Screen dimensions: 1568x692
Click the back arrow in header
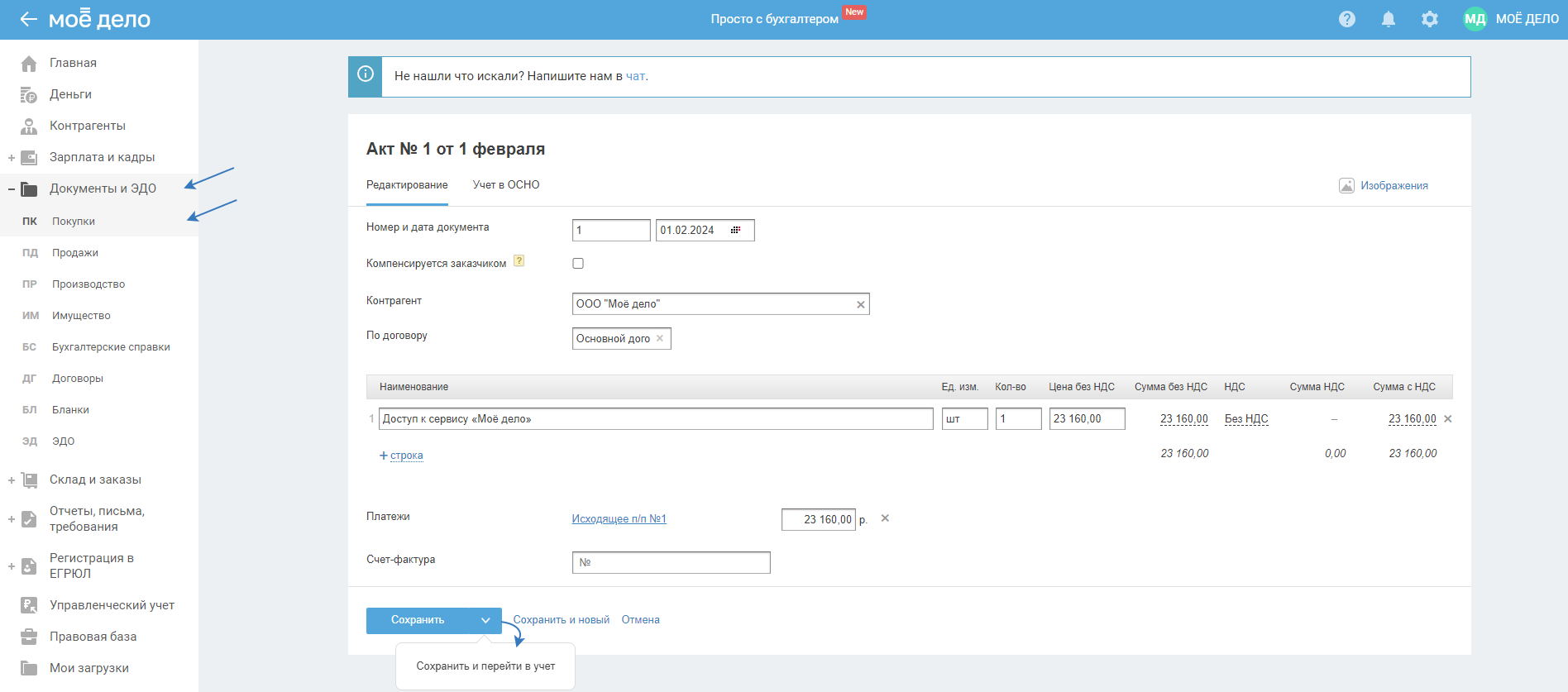(29, 19)
